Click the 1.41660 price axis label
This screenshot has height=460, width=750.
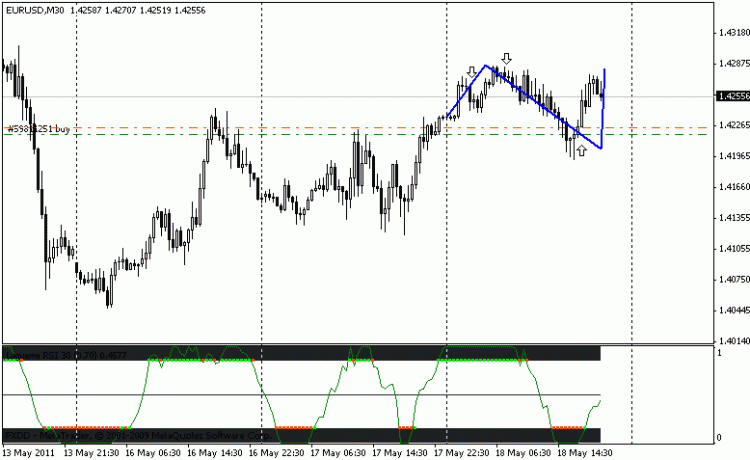tap(732, 187)
